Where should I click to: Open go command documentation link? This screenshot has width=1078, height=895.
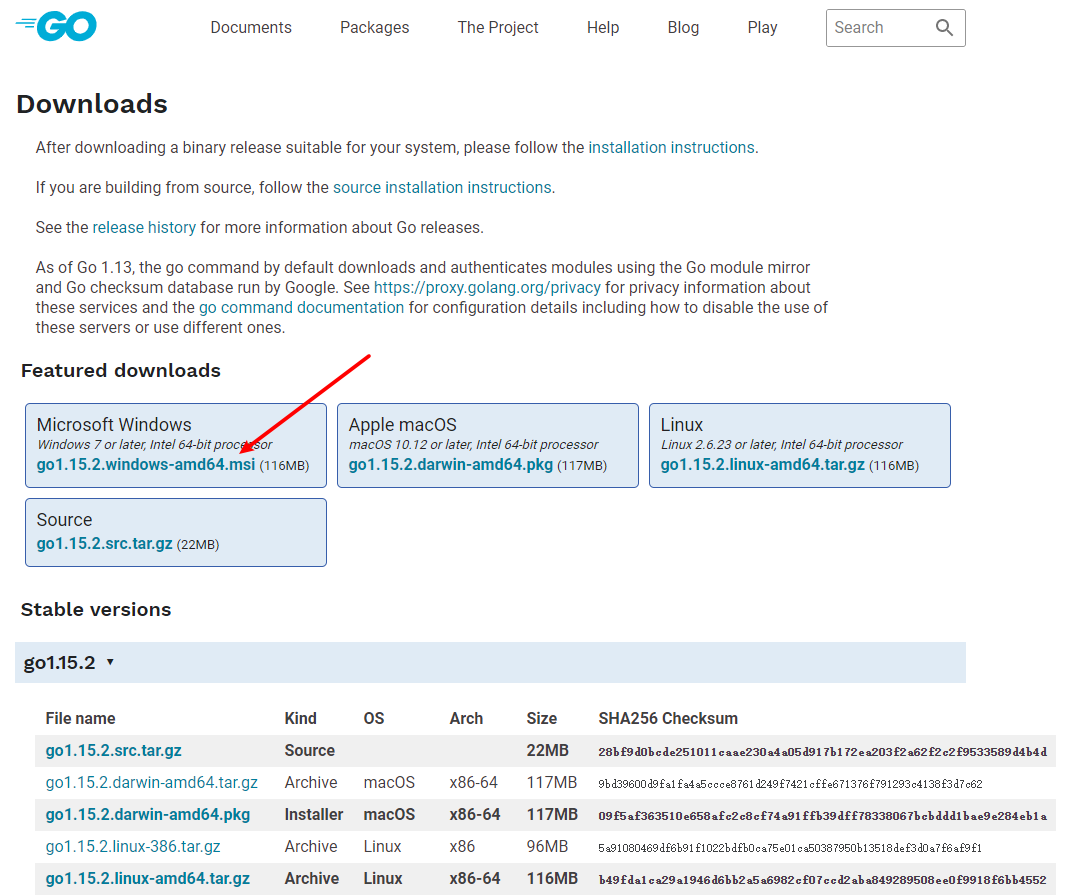[301, 307]
